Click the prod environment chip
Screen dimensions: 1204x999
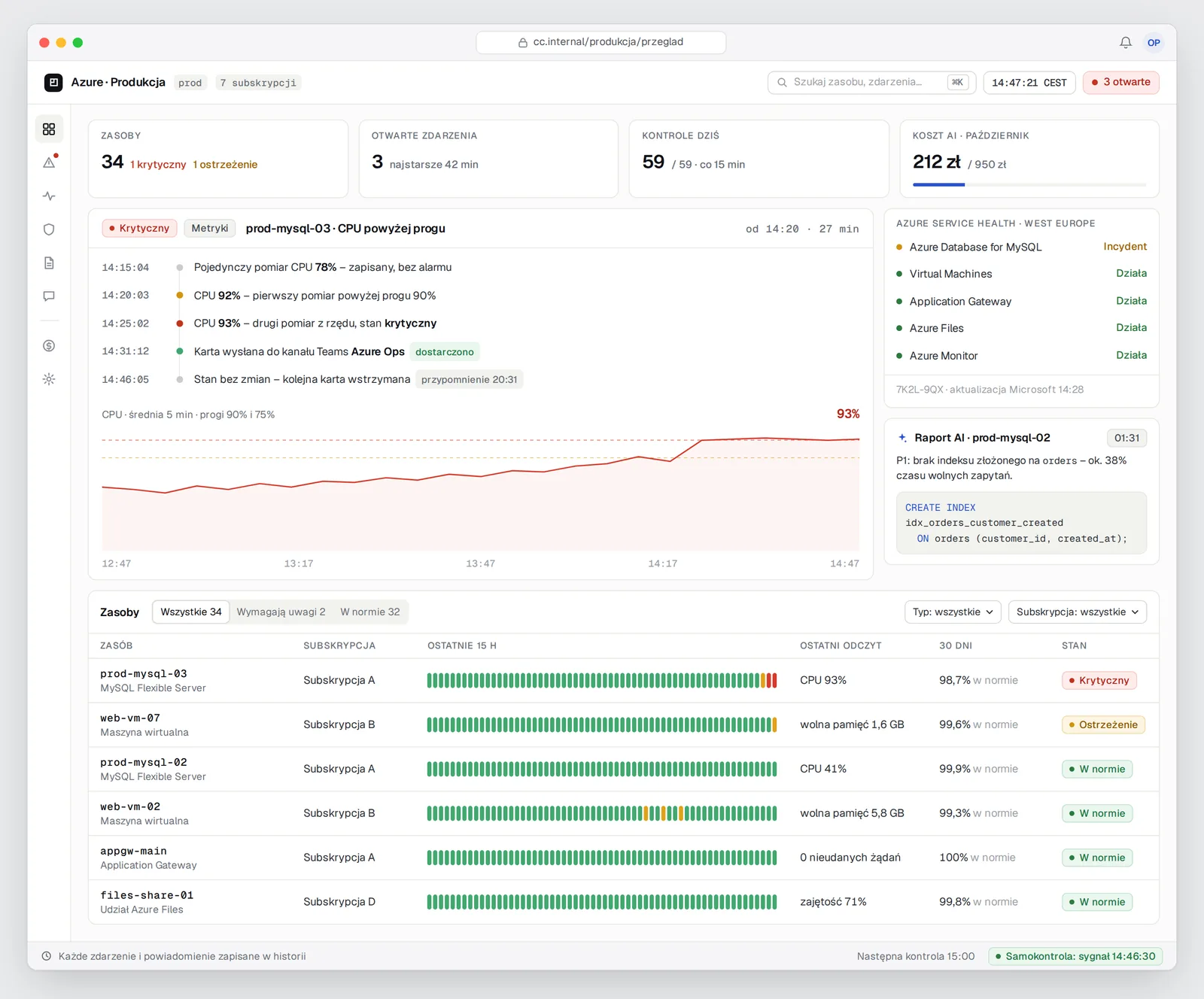pyautogui.click(x=190, y=83)
